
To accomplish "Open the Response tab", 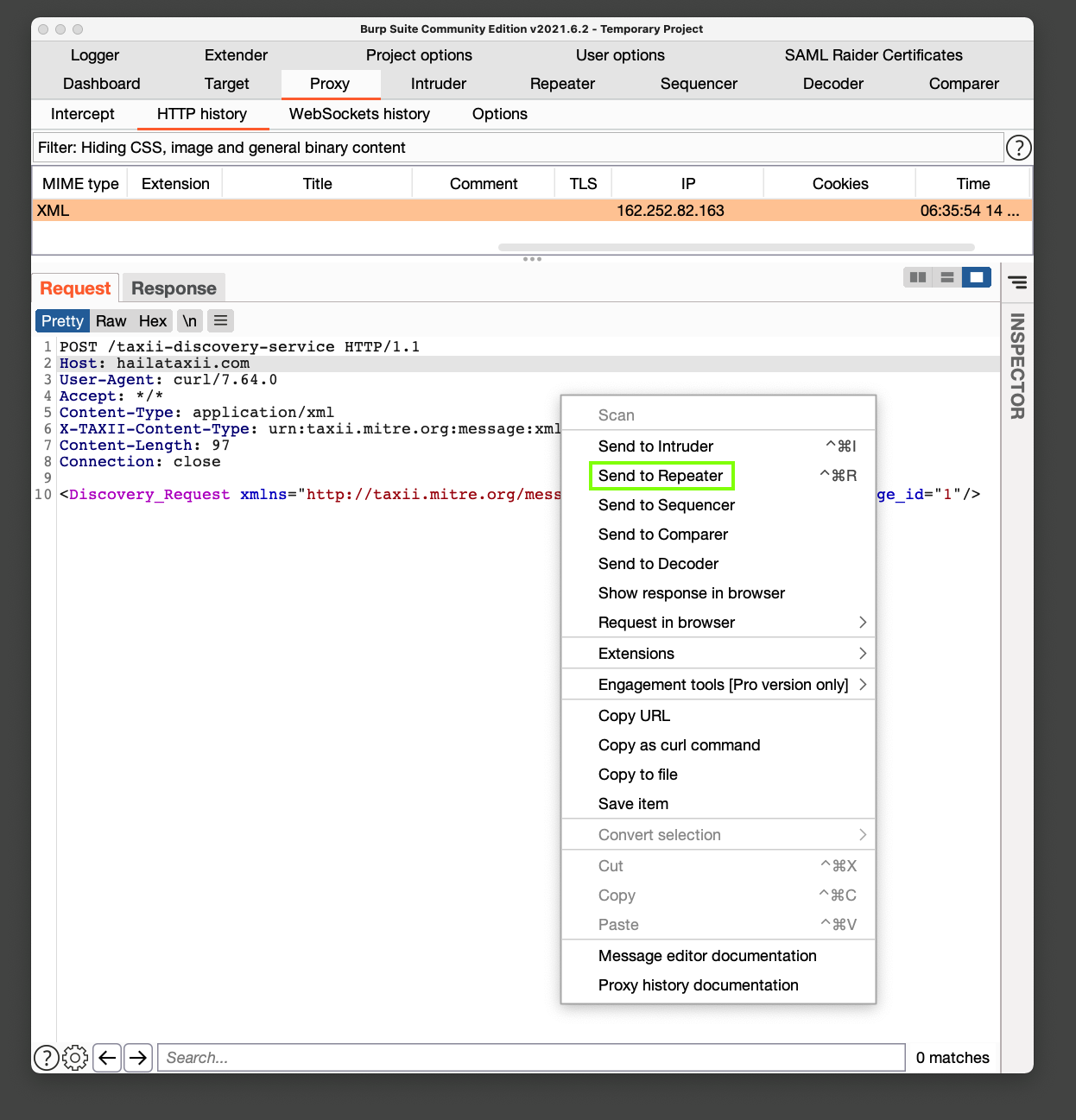I will [174, 288].
